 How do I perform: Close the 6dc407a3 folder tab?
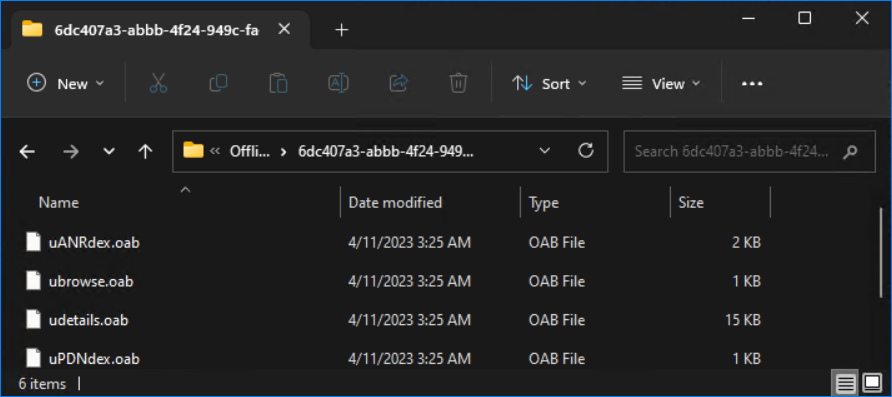(x=284, y=29)
